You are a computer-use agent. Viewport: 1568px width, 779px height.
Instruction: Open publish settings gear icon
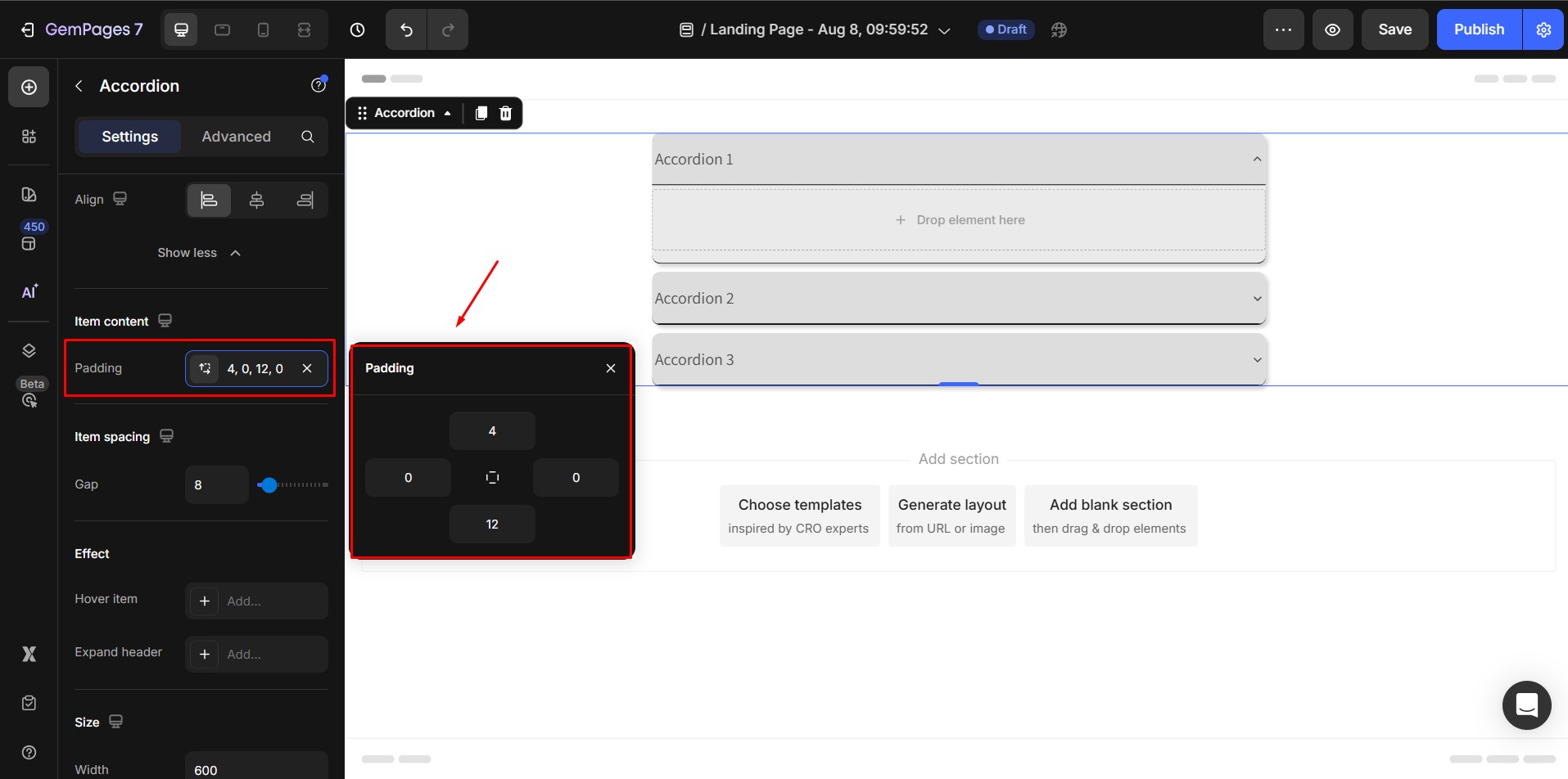(x=1543, y=30)
